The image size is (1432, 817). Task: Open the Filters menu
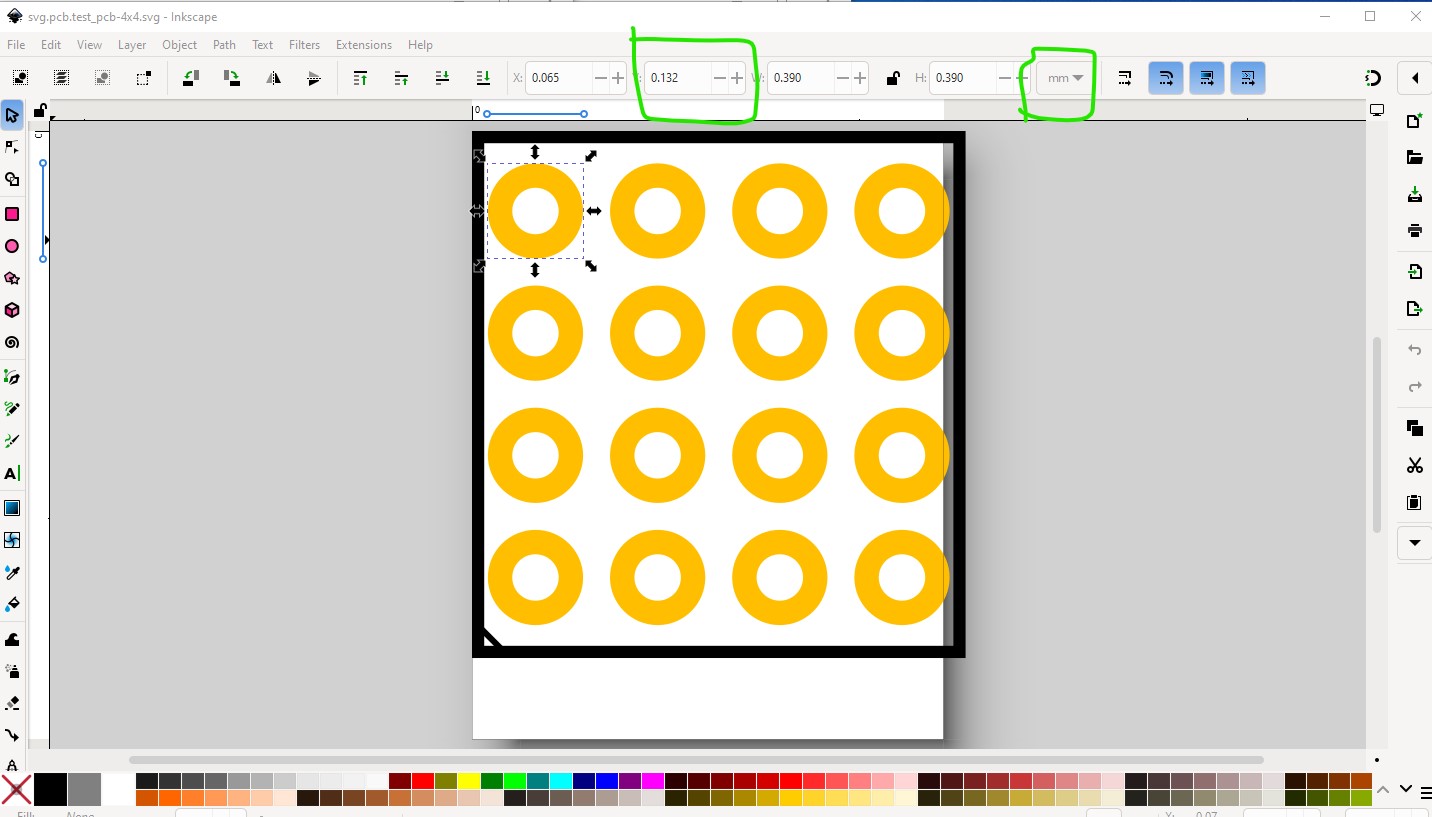[x=304, y=45]
